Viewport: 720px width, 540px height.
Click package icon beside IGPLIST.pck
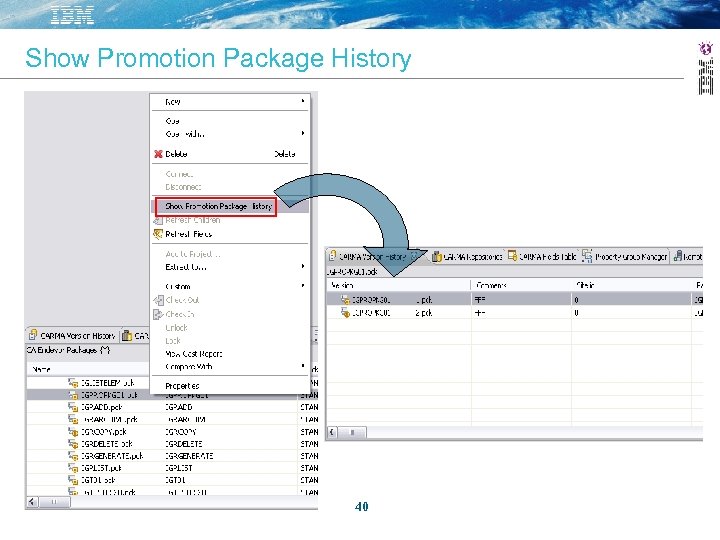coord(73,468)
